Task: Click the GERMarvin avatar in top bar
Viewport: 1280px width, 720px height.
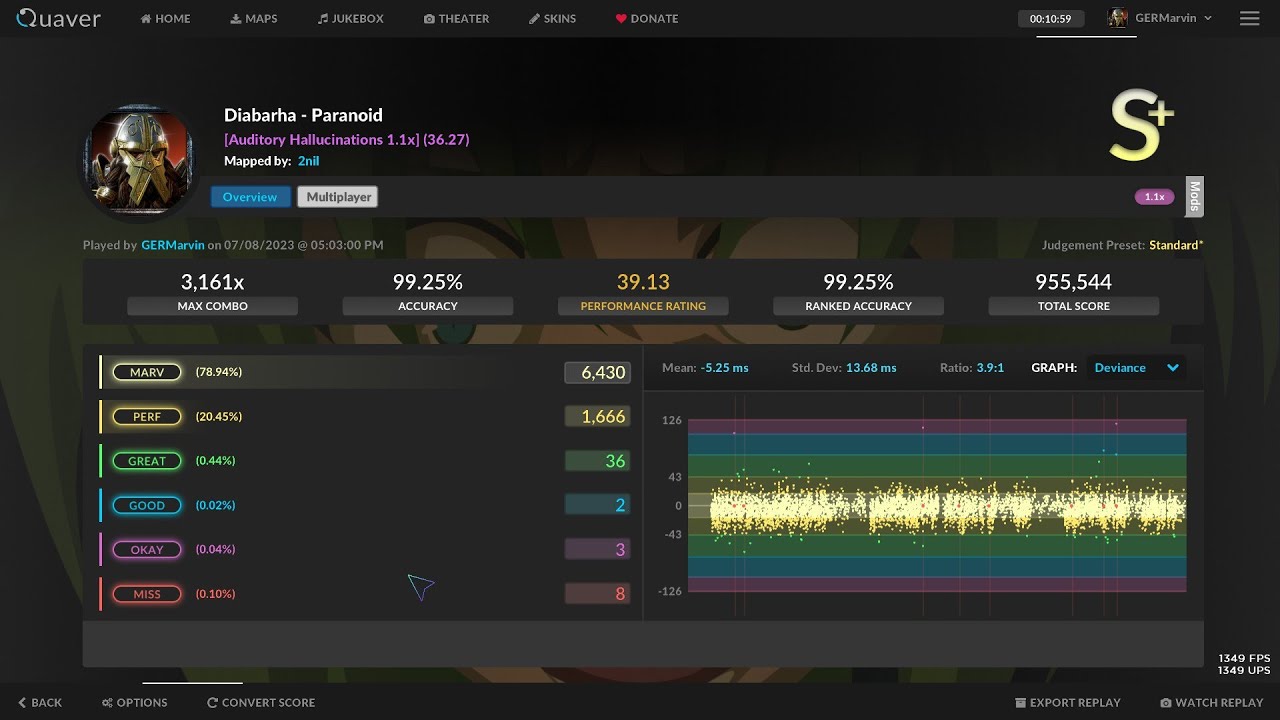Action: [x=1118, y=18]
